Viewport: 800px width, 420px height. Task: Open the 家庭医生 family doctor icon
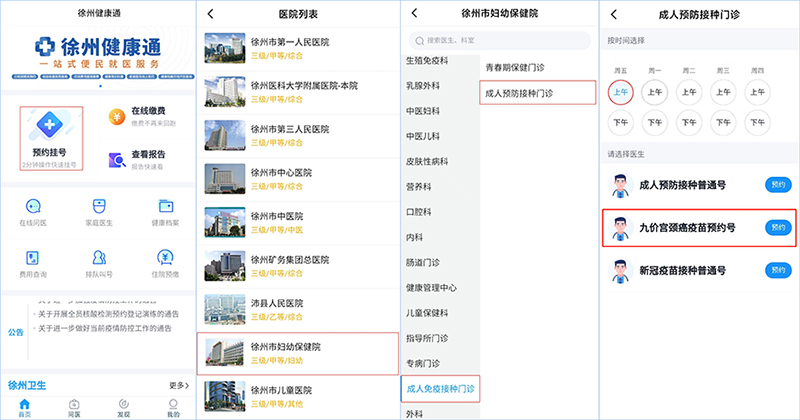click(99, 212)
